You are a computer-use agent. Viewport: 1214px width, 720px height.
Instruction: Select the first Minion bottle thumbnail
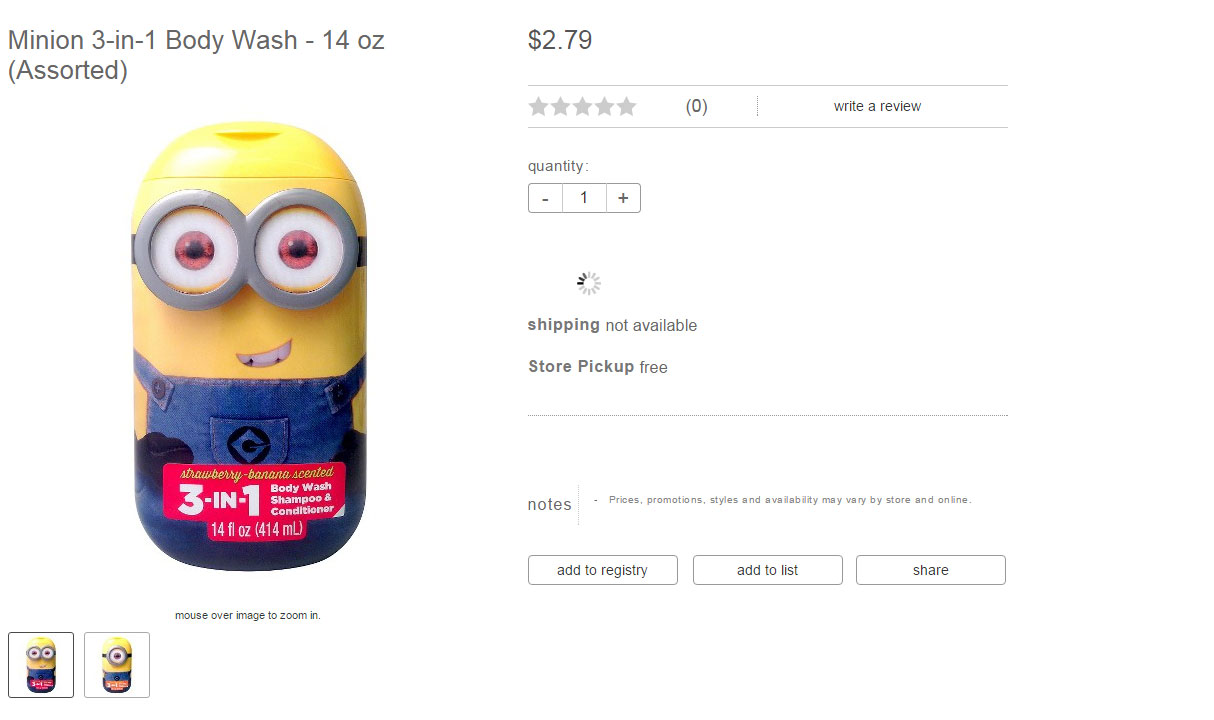[41, 665]
